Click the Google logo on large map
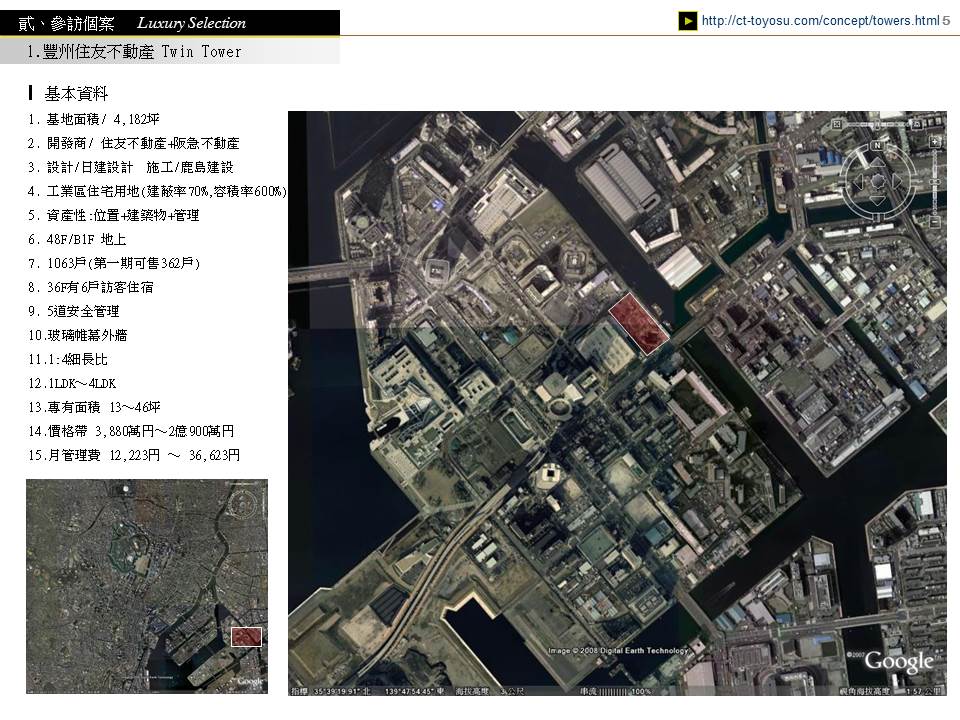This screenshot has height=720, width=960. pos(898,661)
